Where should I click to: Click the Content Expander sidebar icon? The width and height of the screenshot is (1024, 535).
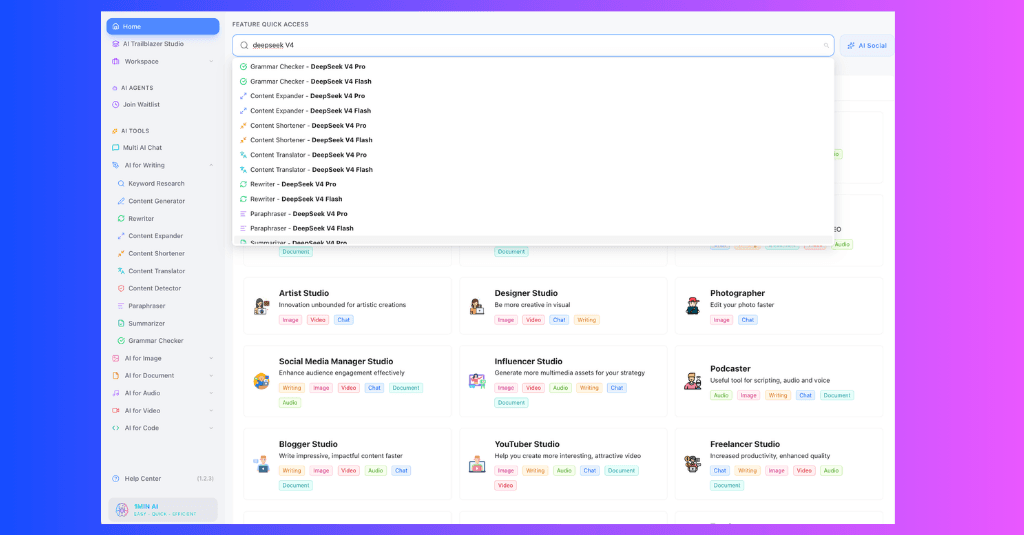pos(121,236)
